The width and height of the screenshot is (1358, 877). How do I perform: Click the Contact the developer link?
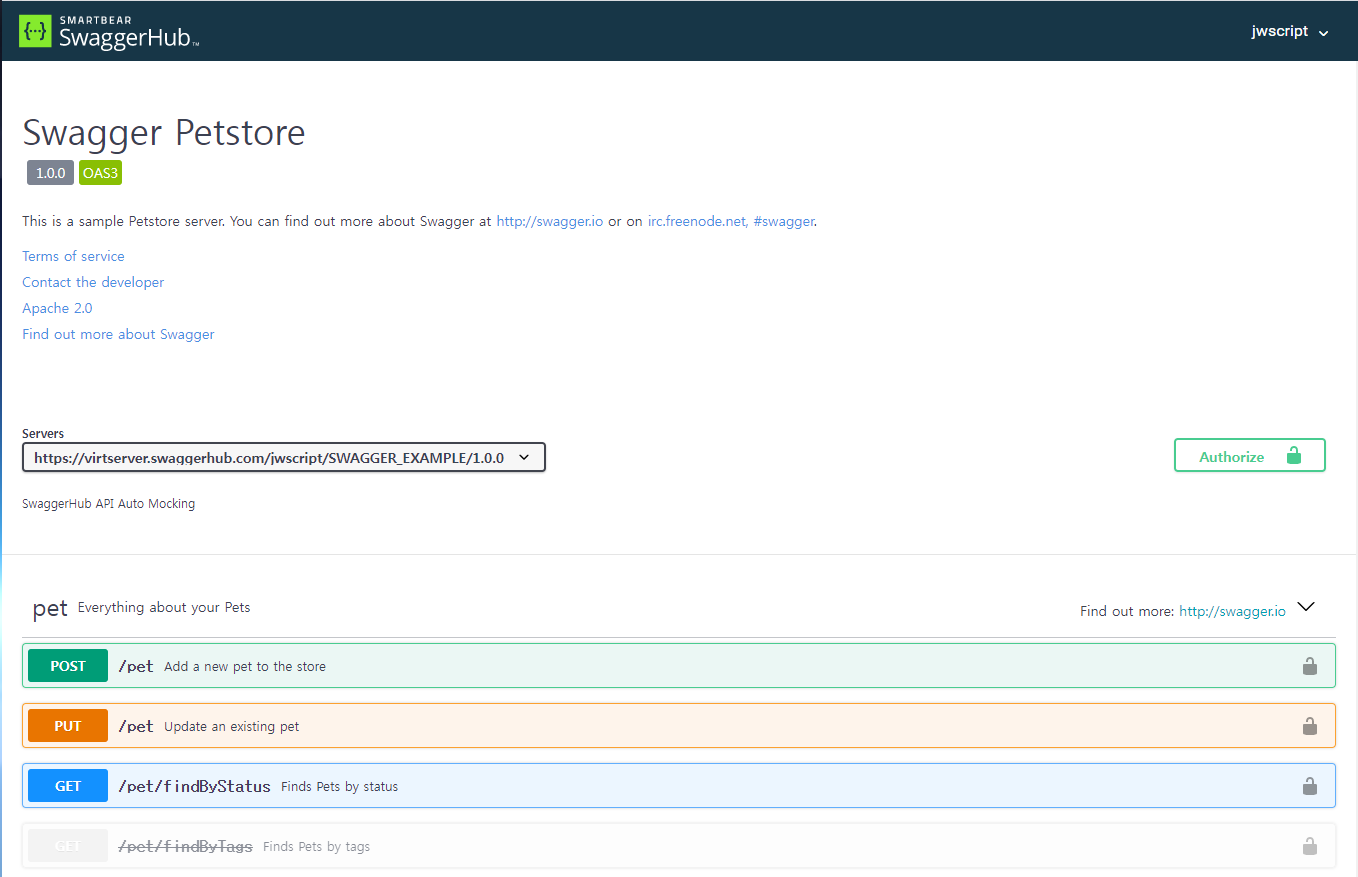(93, 282)
